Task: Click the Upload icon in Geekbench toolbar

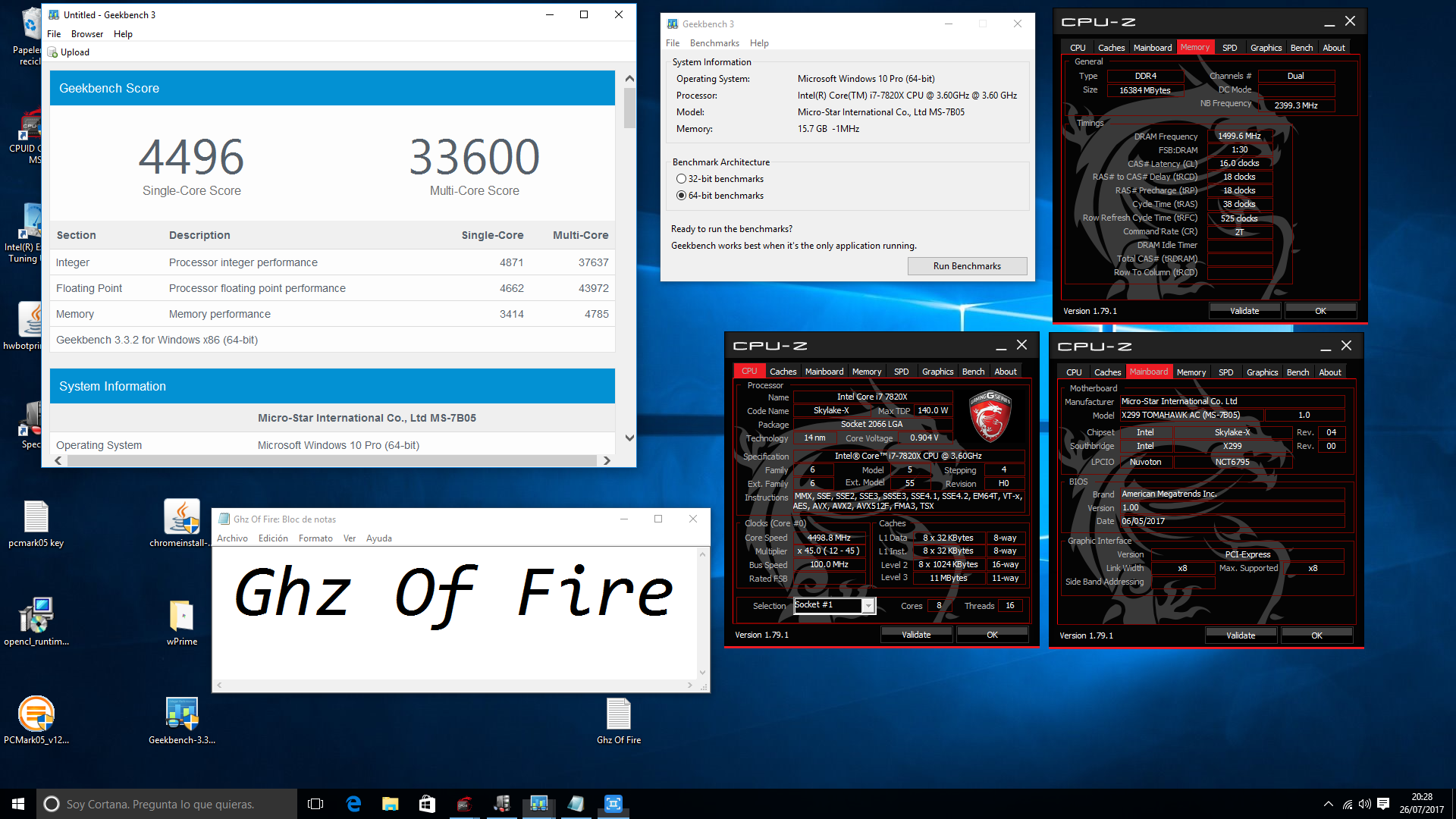Action: pos(52,52)
